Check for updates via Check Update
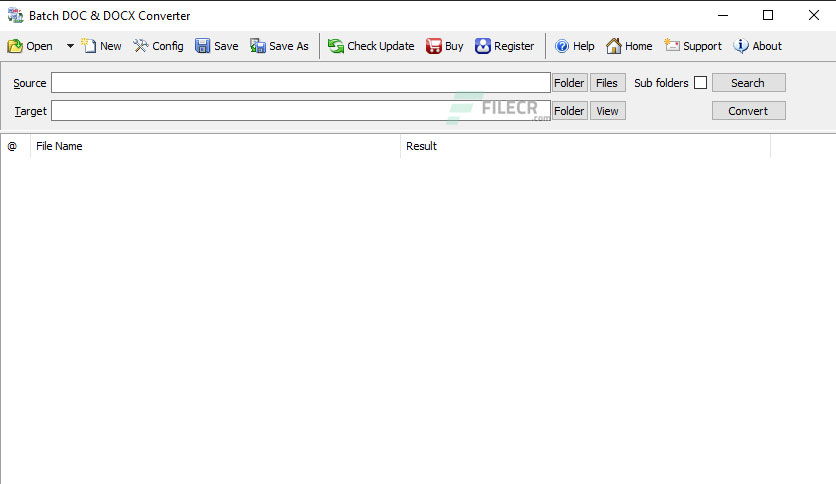Screen dimensions: 836x484 (x=371, y=46)
